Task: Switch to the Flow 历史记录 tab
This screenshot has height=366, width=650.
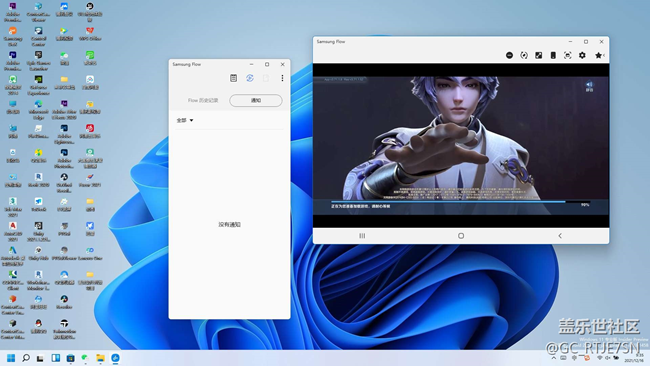Action: 203,100
